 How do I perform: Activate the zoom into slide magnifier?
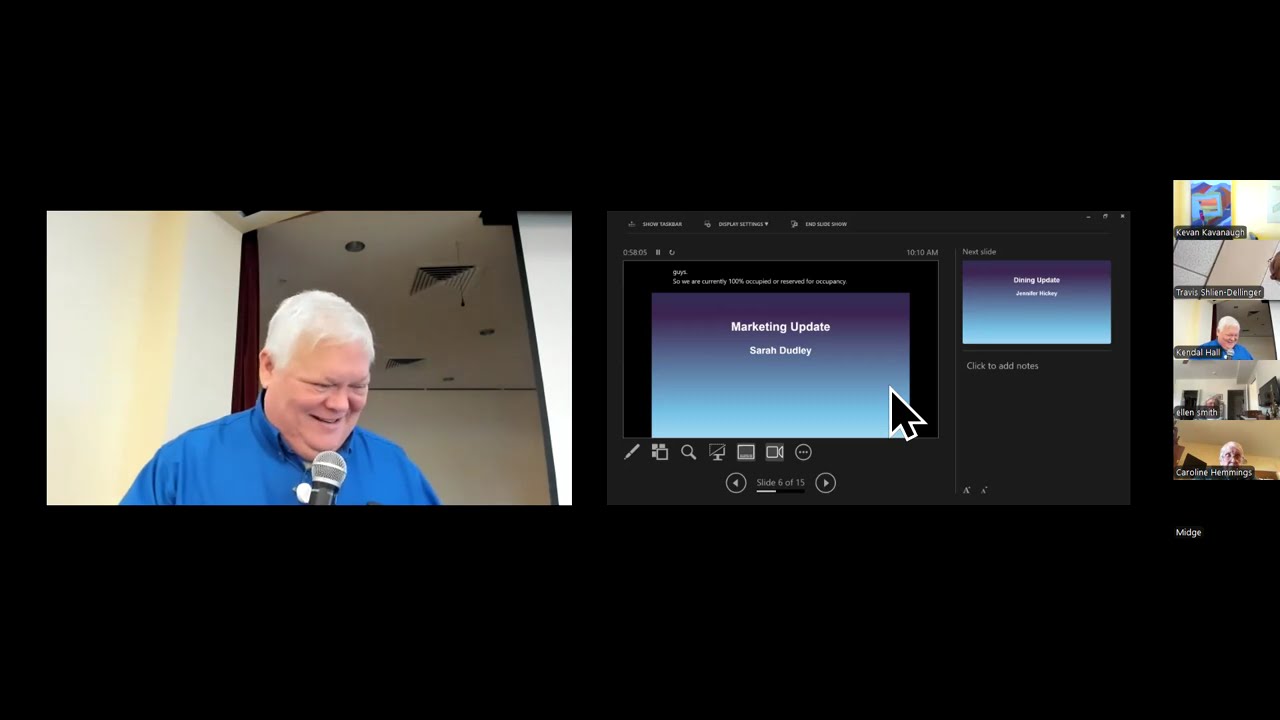(x=688, y=452)
